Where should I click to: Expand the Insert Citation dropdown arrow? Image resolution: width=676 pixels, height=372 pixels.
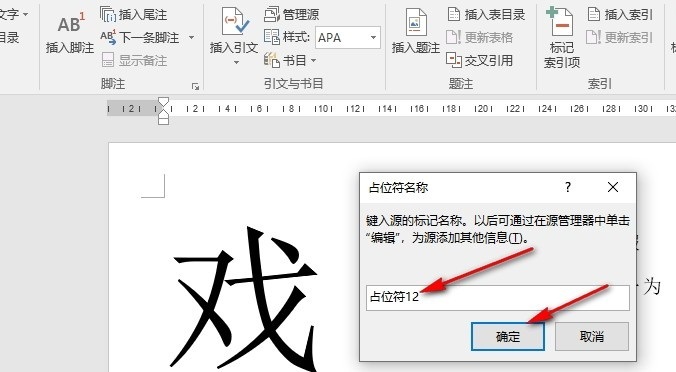click(x=236, y=63)
